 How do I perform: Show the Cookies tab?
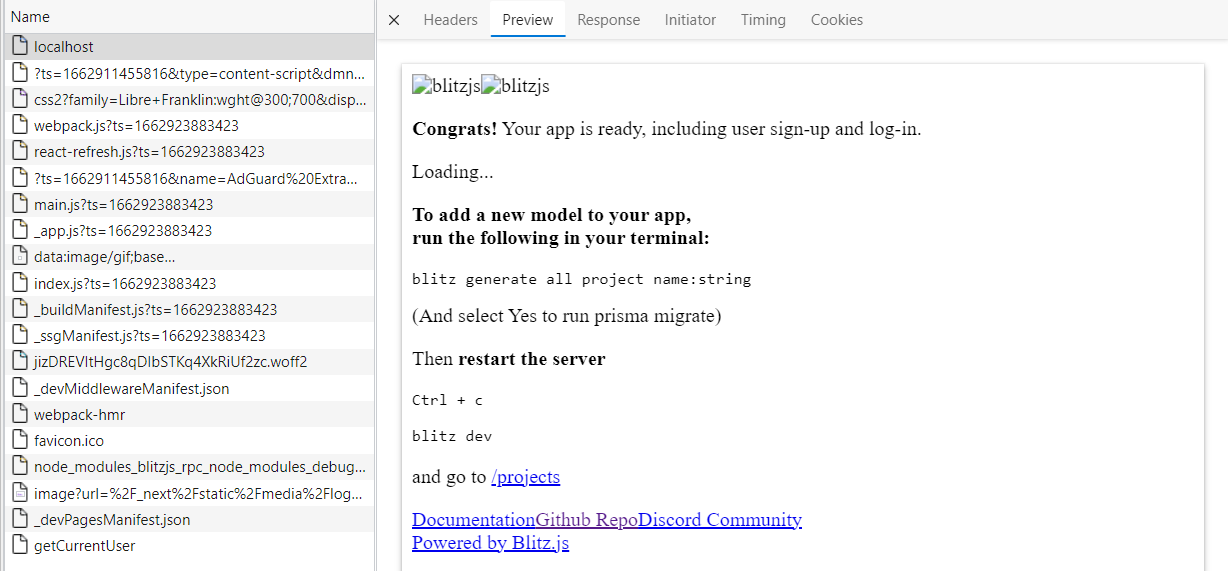[x=837, y=20]
